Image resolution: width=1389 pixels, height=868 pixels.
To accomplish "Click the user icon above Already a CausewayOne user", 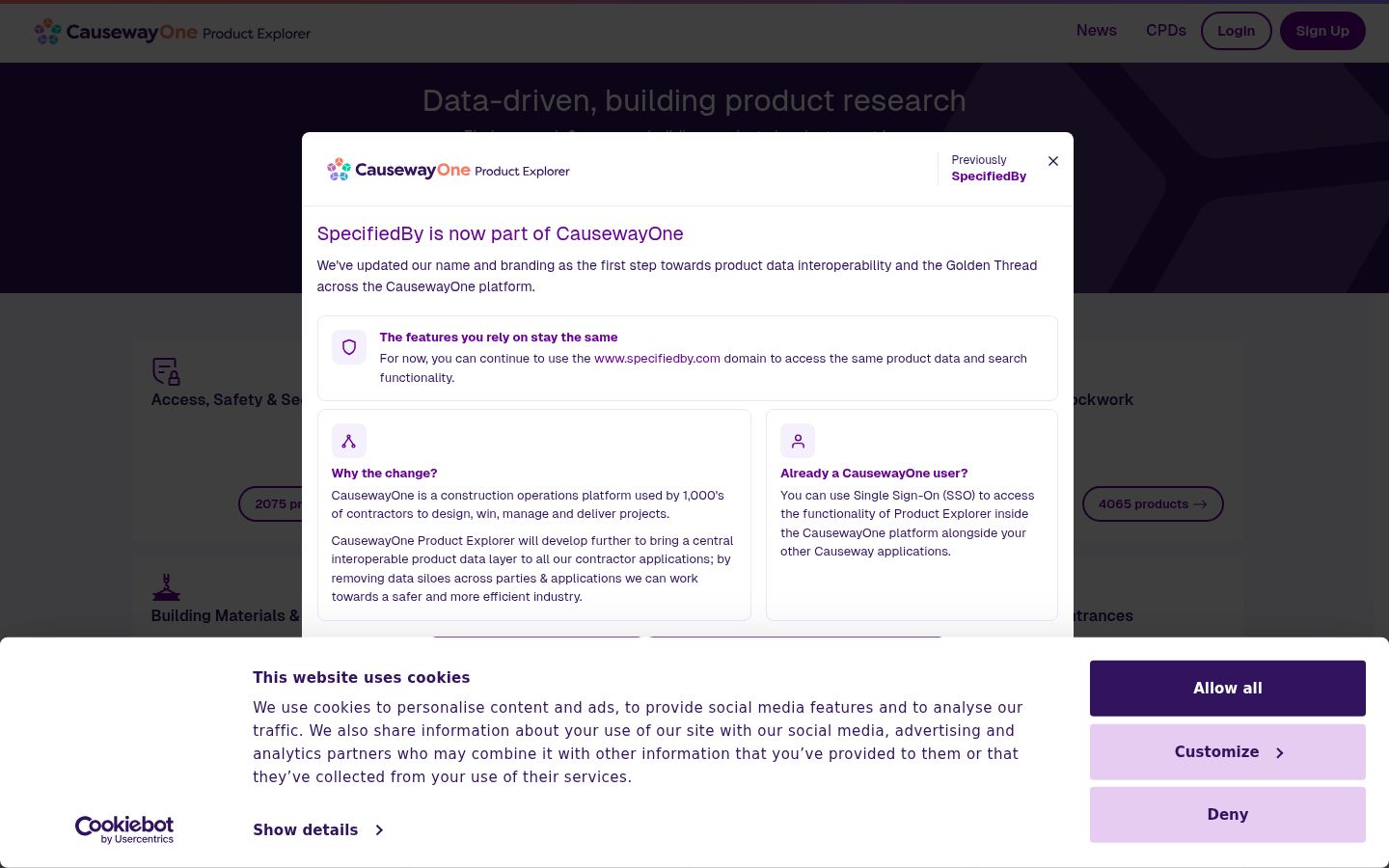I will 798,441.
